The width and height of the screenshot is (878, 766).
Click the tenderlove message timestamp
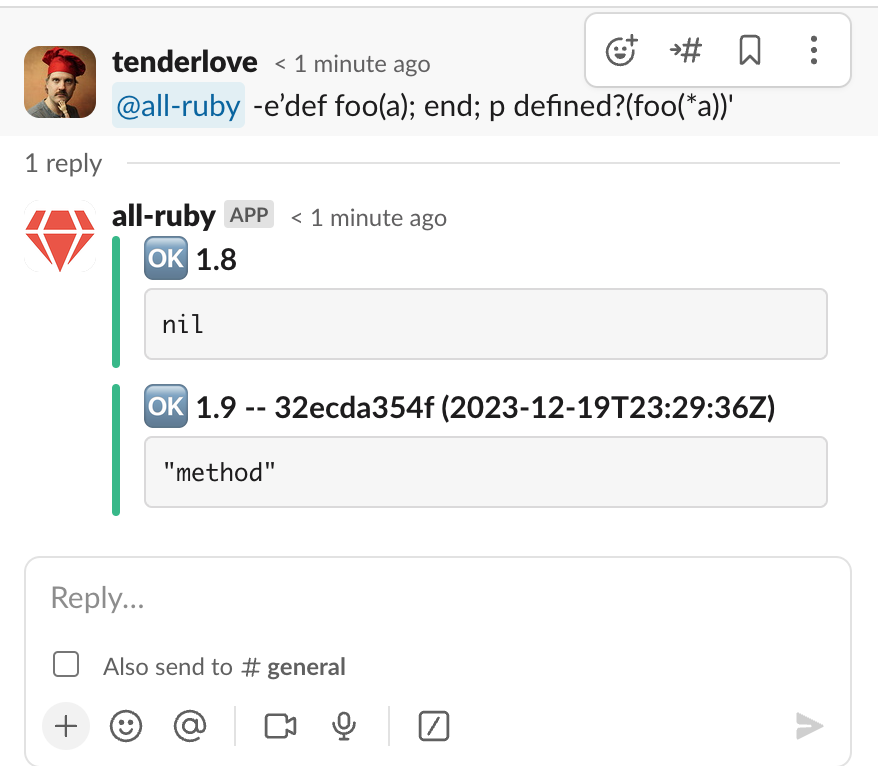tap(353, 64)
